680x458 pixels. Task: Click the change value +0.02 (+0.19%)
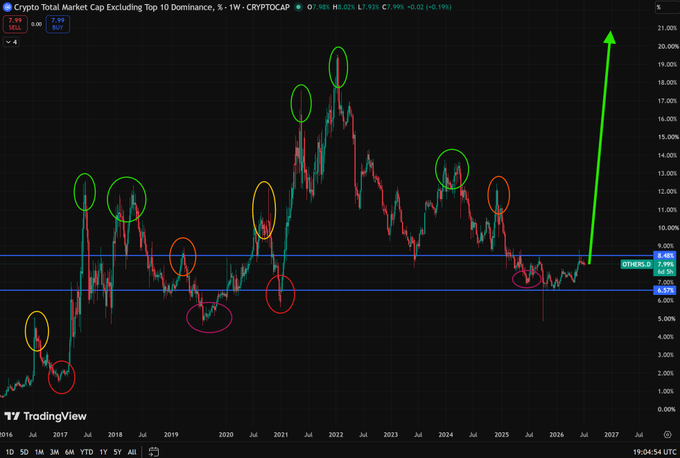click(429, 7)
